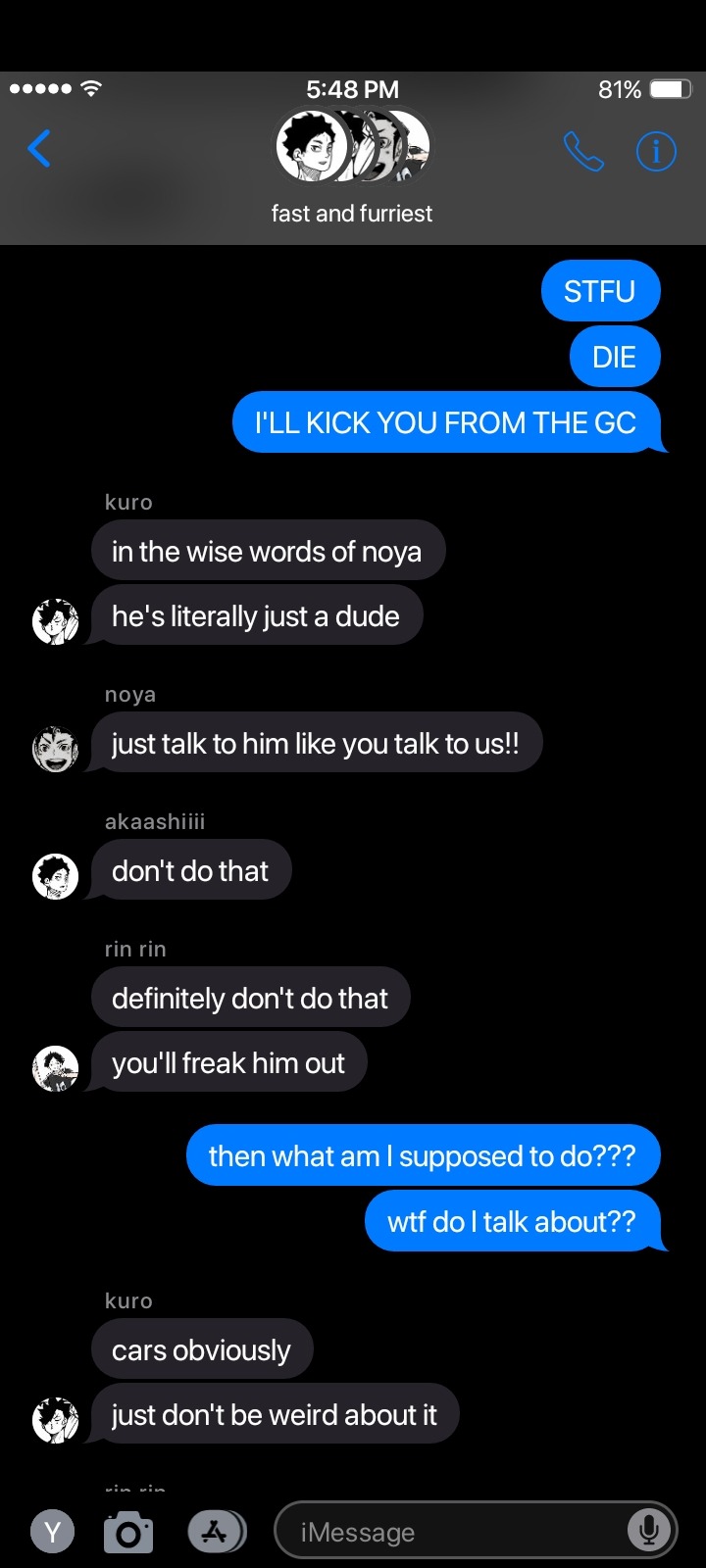The width and height of the screenshot is (706, 1568).
Task: Tap the 'wtf do I talk about??' bubble
Action: point(513,1221)
